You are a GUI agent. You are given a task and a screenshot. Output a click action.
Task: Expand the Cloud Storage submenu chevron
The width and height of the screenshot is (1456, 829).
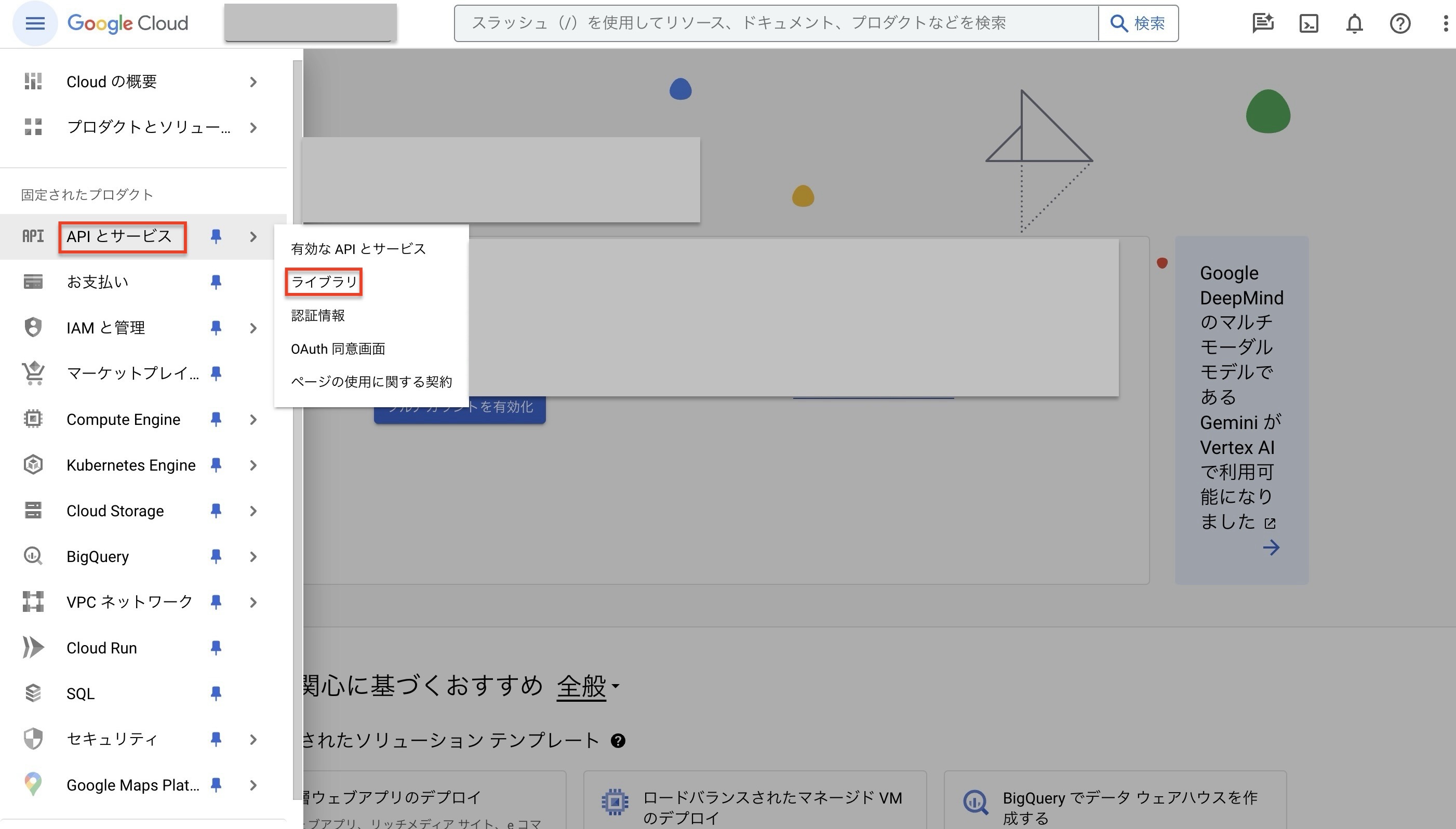(253, 511)
